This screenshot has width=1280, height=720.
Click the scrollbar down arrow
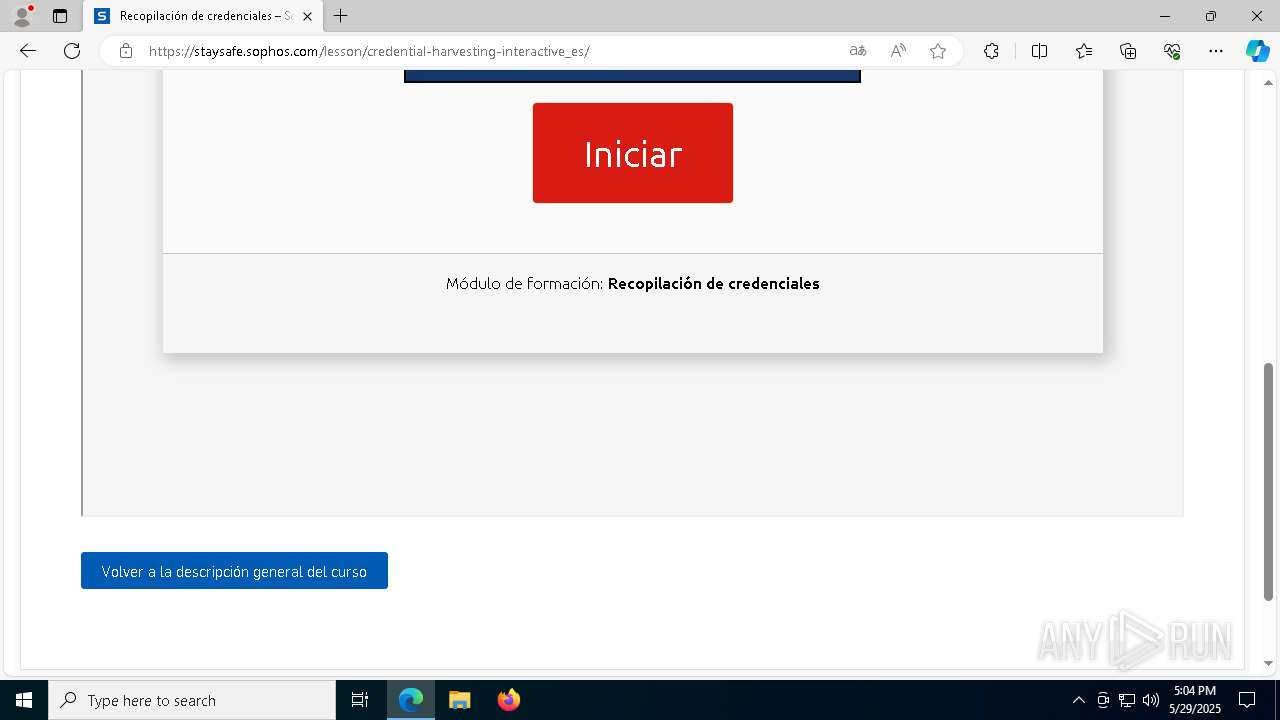click(x=1269, y=663)
